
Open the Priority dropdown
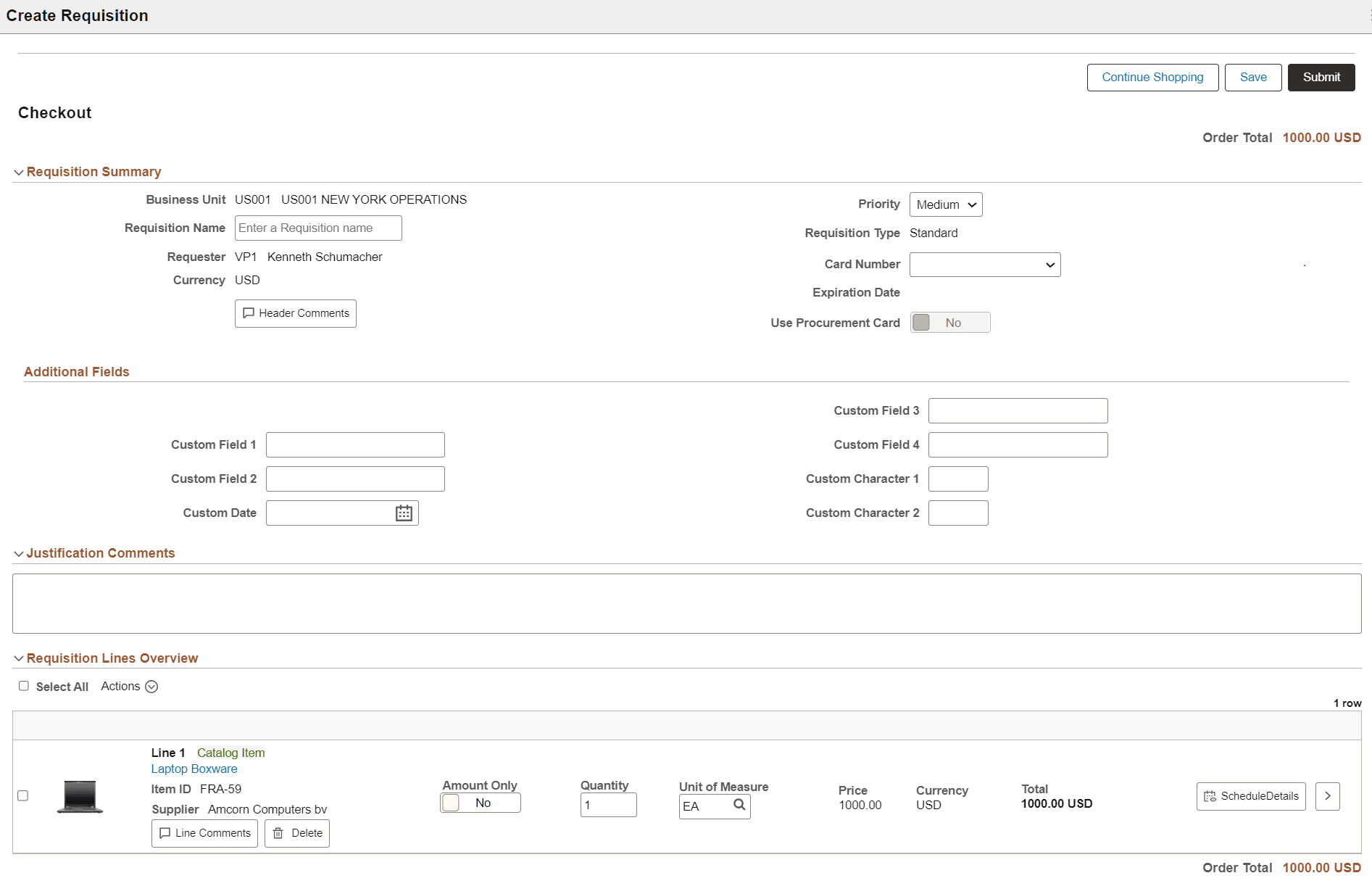click(x=945, y=204)
